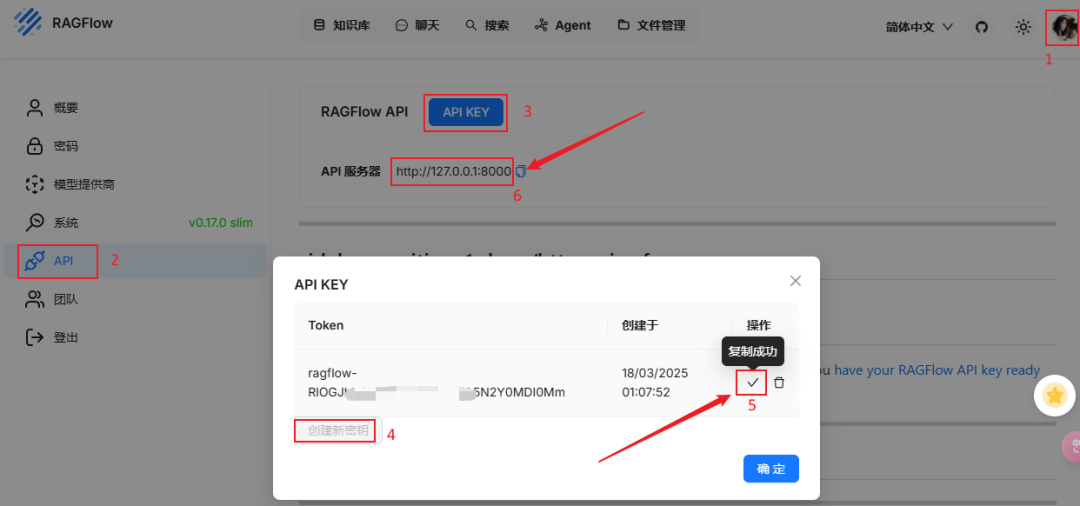Click the user avatar in the header

click(1064, 28)
